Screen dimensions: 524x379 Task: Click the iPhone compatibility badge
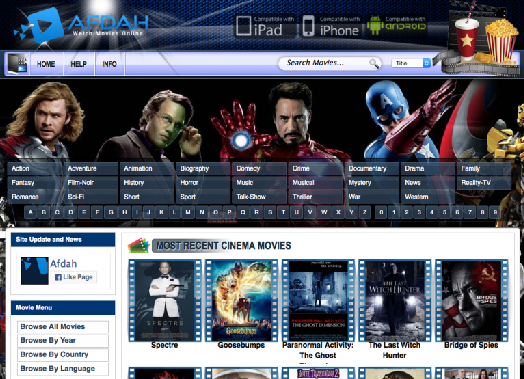tap(331, 26)
